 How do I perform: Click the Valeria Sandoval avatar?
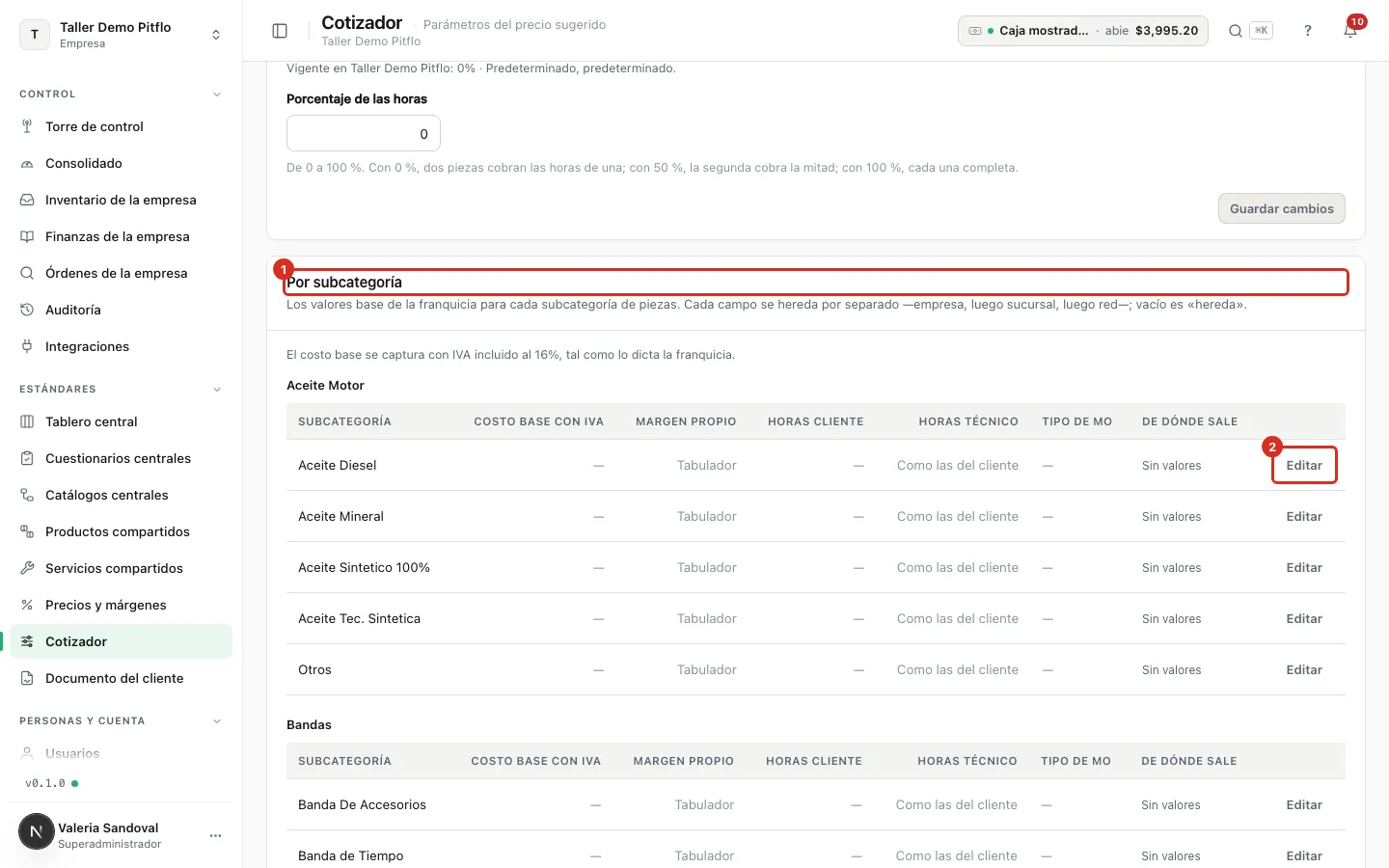(x=37, y=831)
